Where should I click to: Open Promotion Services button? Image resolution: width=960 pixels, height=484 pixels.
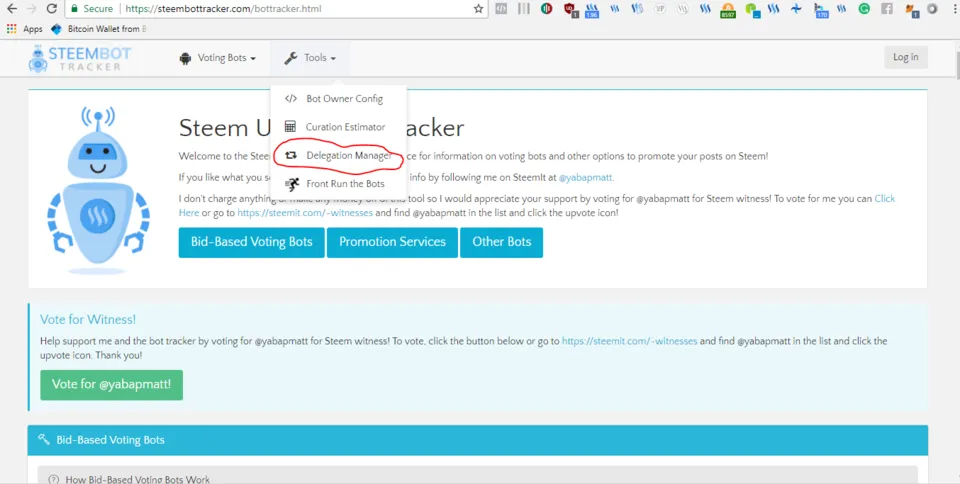[x=392, y=242]
